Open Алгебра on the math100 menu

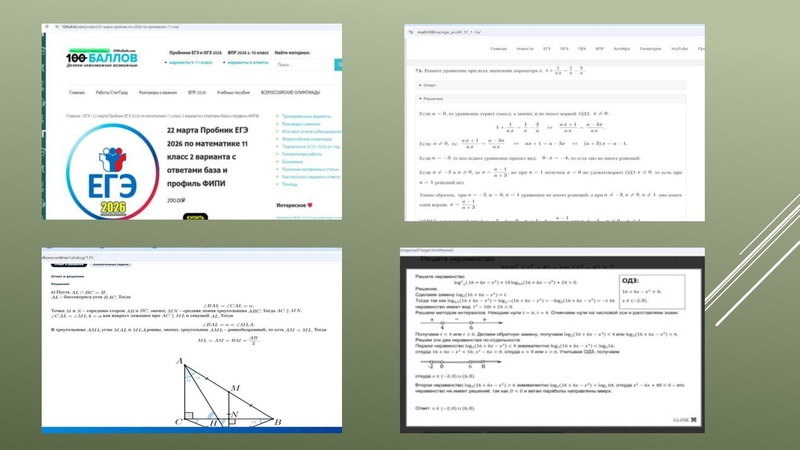tap(621, 48)
